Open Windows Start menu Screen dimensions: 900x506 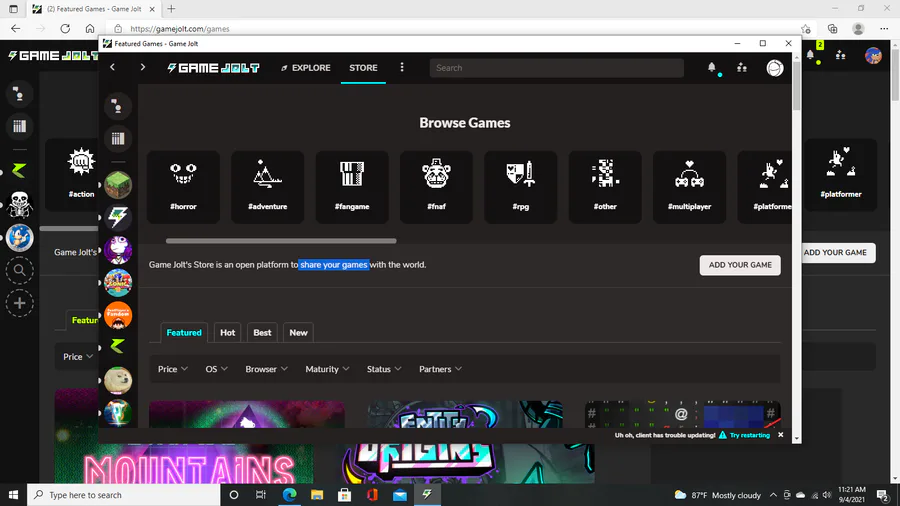point(13,495)
